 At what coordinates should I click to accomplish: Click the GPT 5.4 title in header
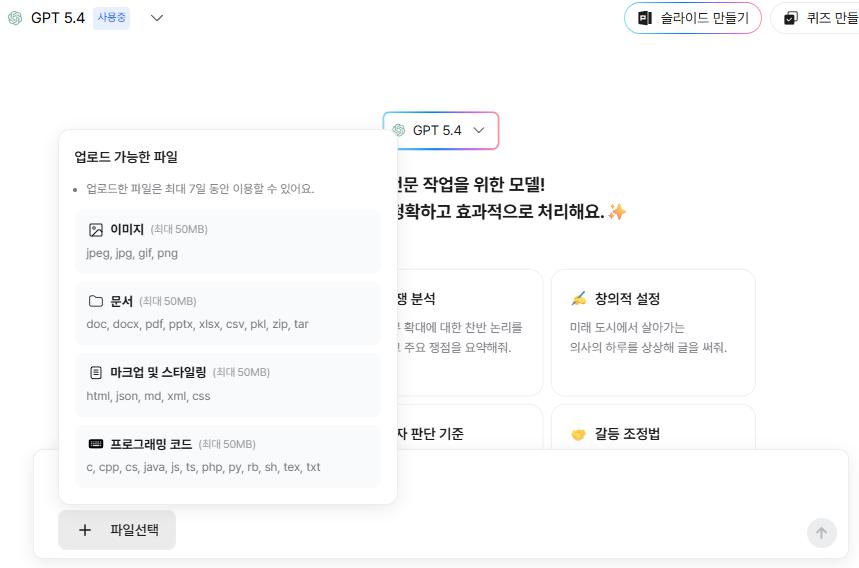(58, 18)
